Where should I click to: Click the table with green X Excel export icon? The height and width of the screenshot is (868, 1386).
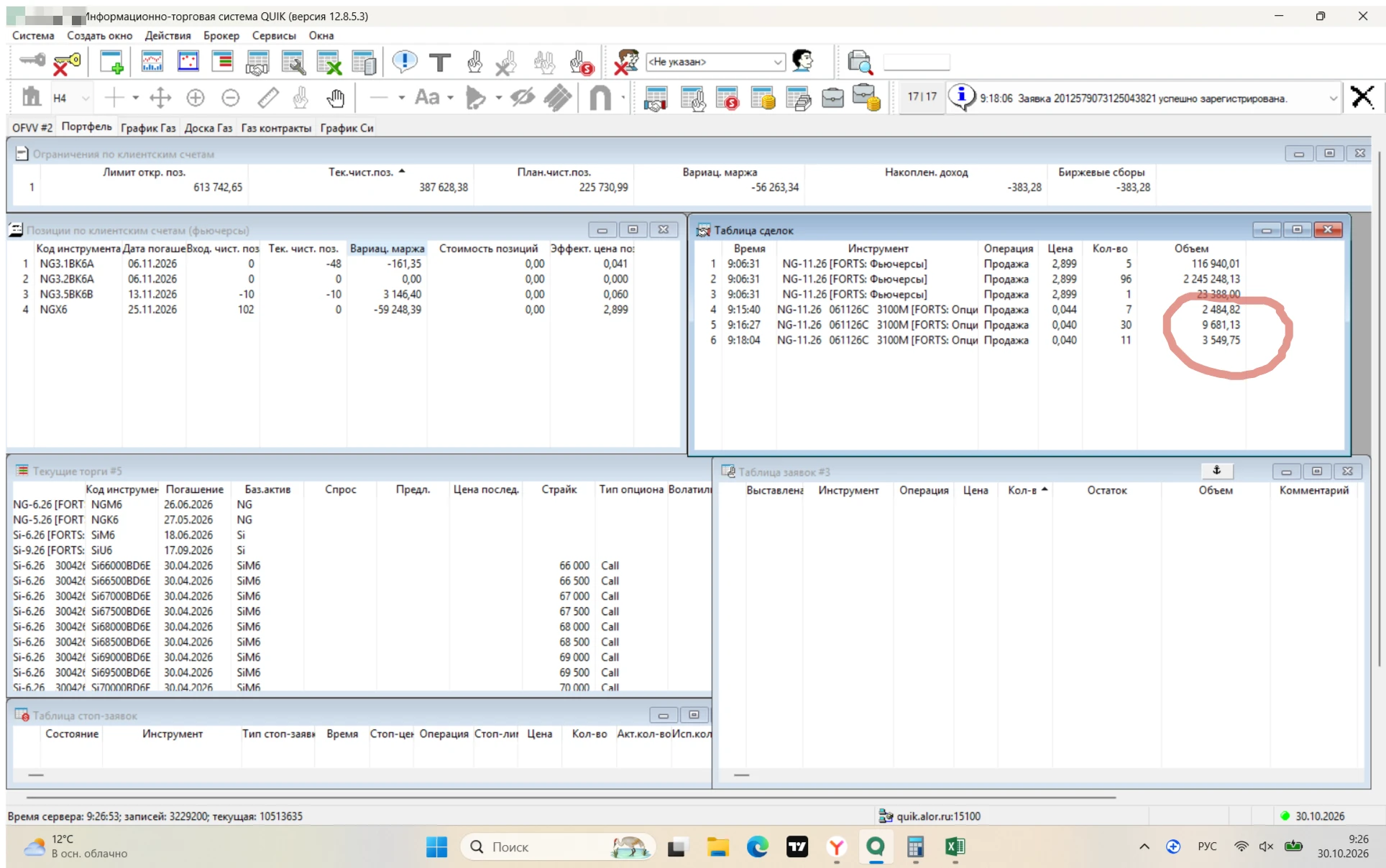tap(329, 63)
